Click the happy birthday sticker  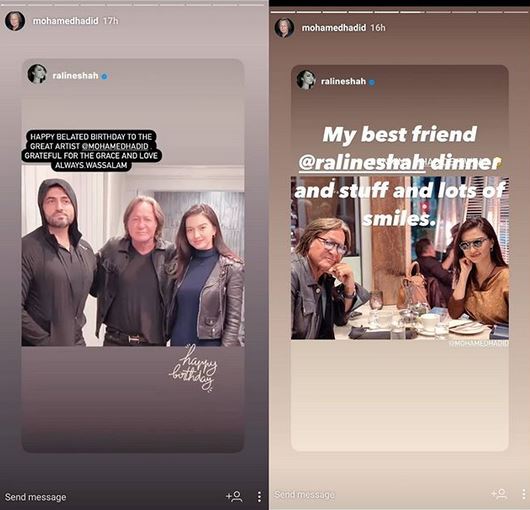pos(194,368)
